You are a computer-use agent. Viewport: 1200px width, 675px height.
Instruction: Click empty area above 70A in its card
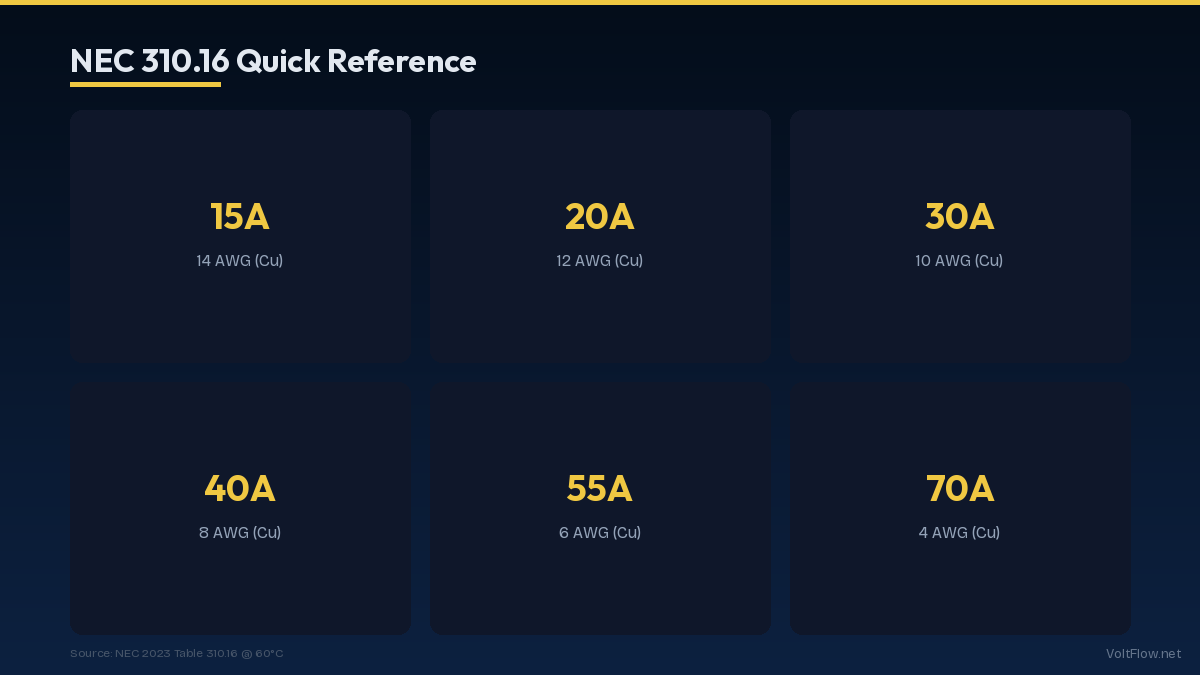point(960,425)
